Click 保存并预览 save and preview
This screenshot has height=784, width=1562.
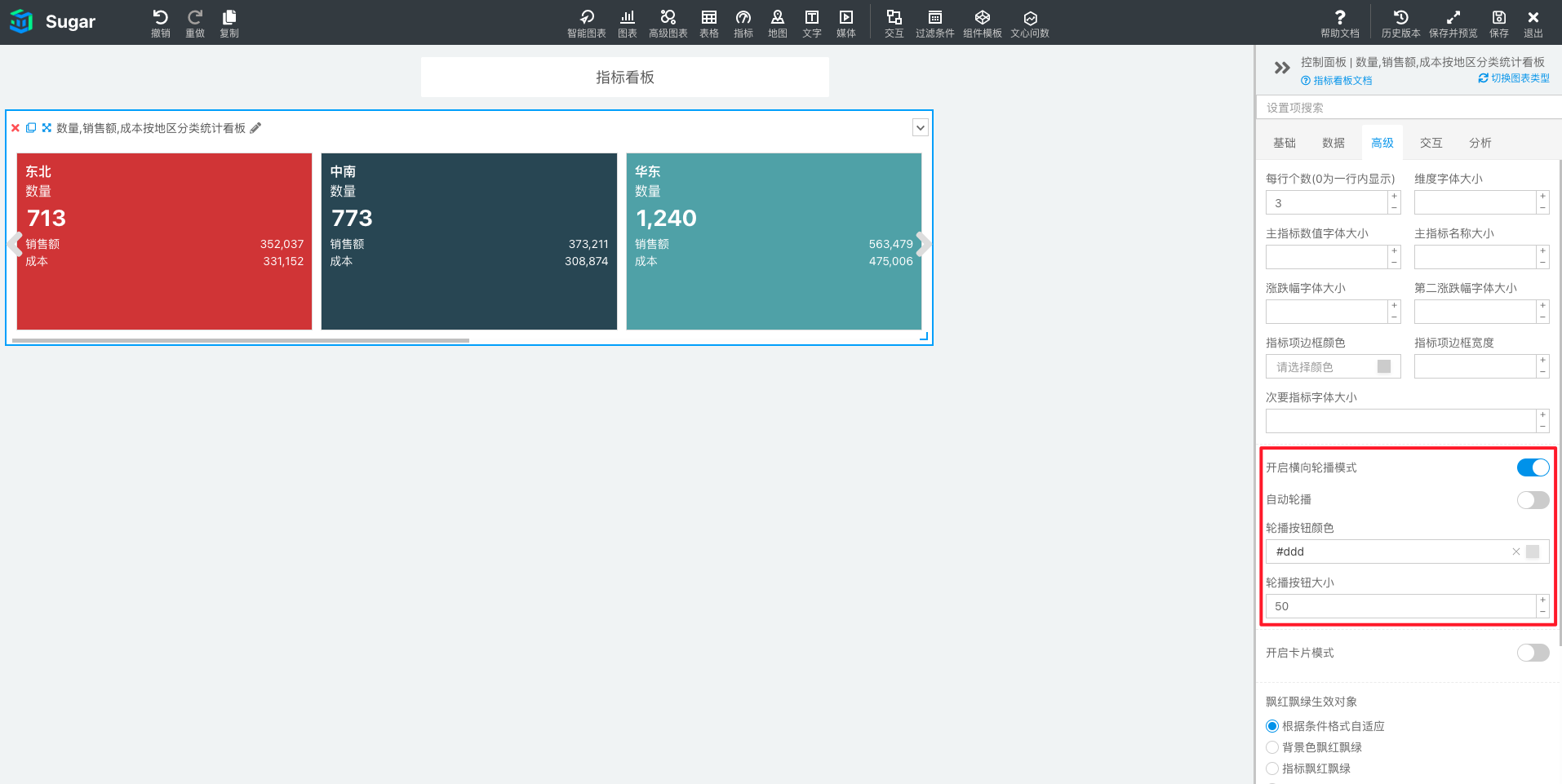1453,23
